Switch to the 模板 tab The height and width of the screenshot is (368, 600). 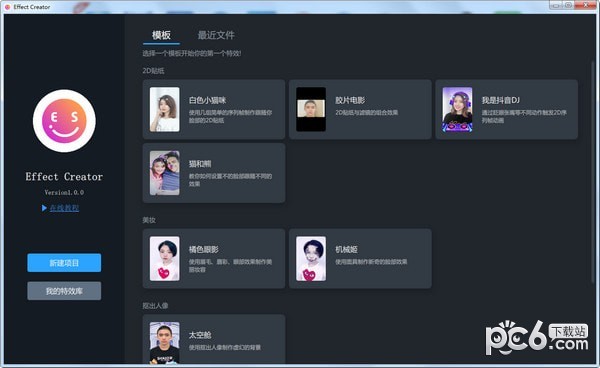tap(161, 35)
